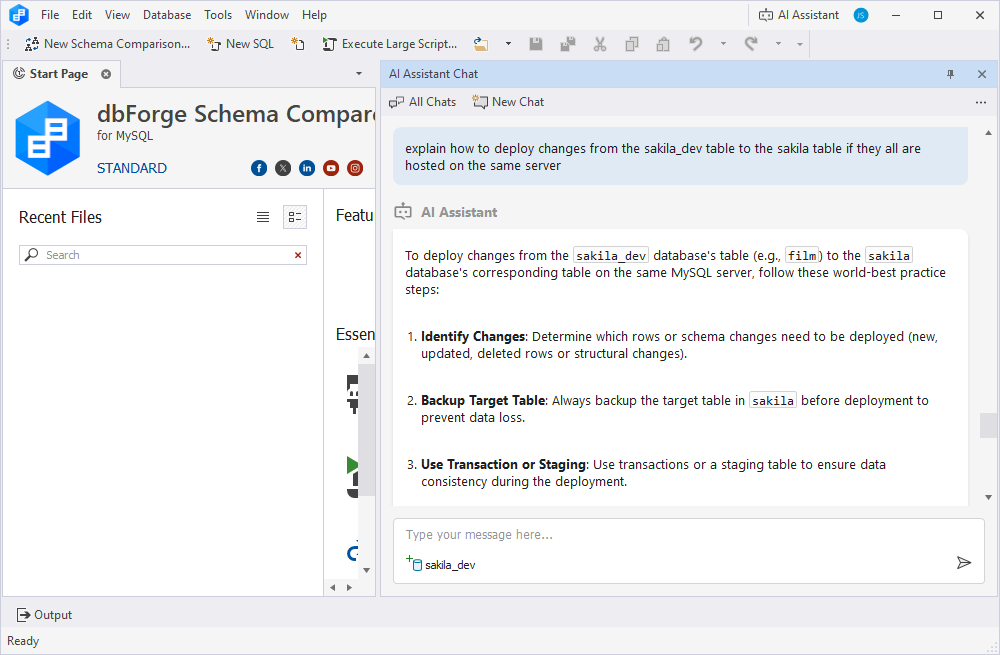Viewport: 1000px width, 655px height.
Task: Click the LinkedIn icon on Start Page
Action: click(x=307, y=168)
